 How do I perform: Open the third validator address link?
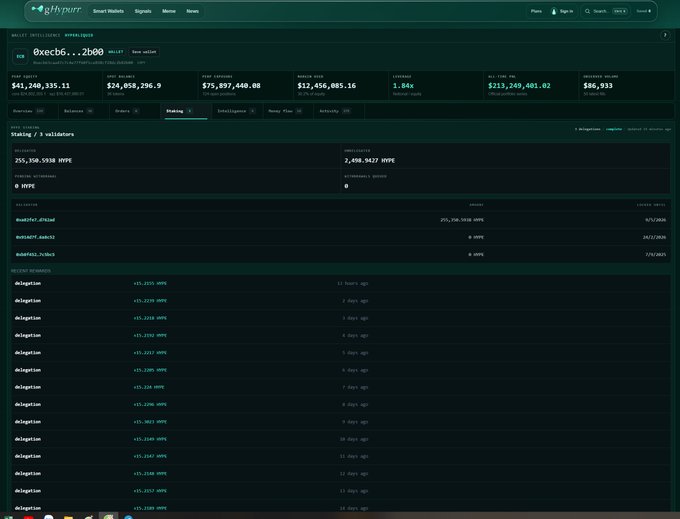(x=35, y=255)
